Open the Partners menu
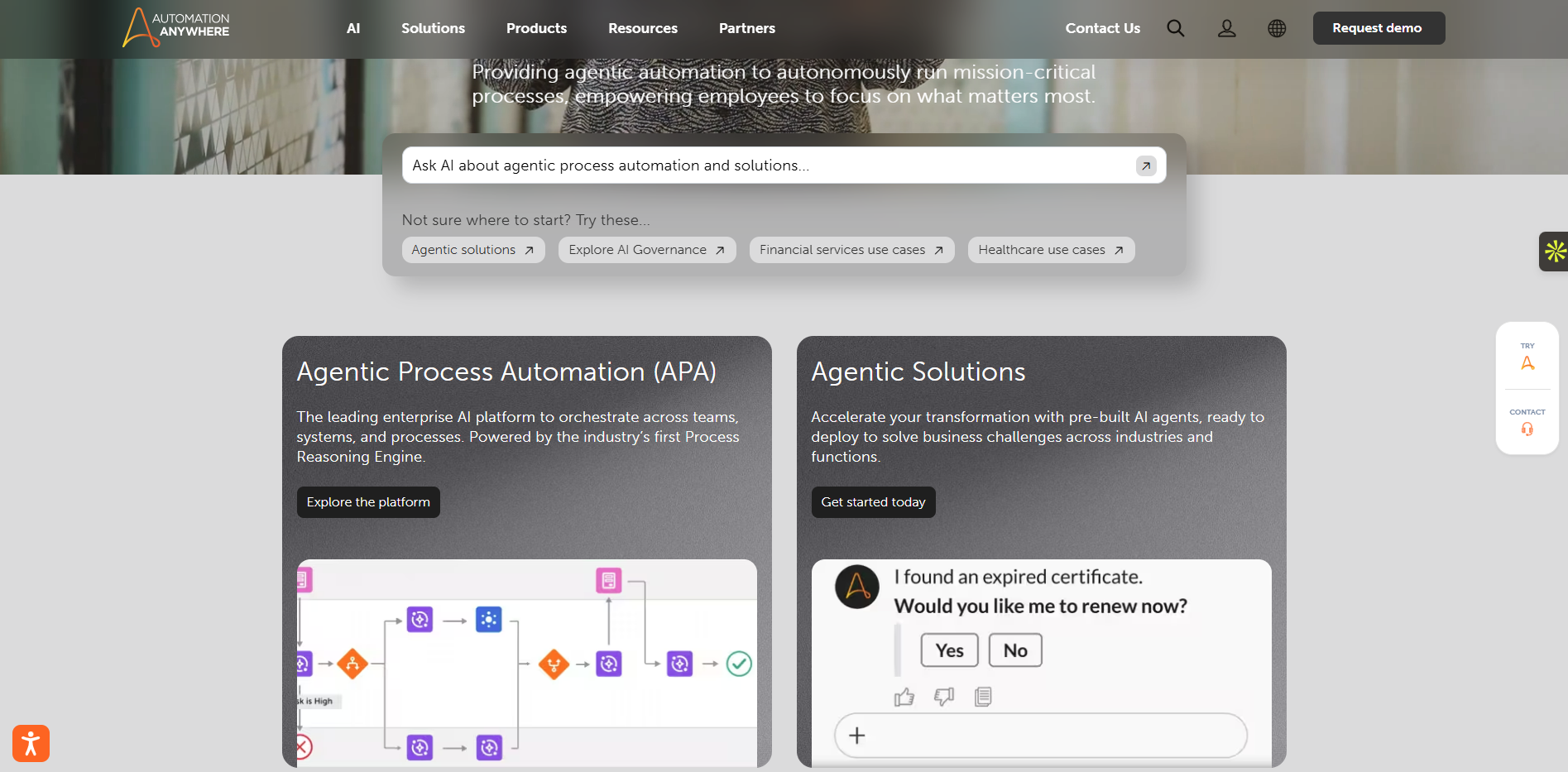 (746, 27)
